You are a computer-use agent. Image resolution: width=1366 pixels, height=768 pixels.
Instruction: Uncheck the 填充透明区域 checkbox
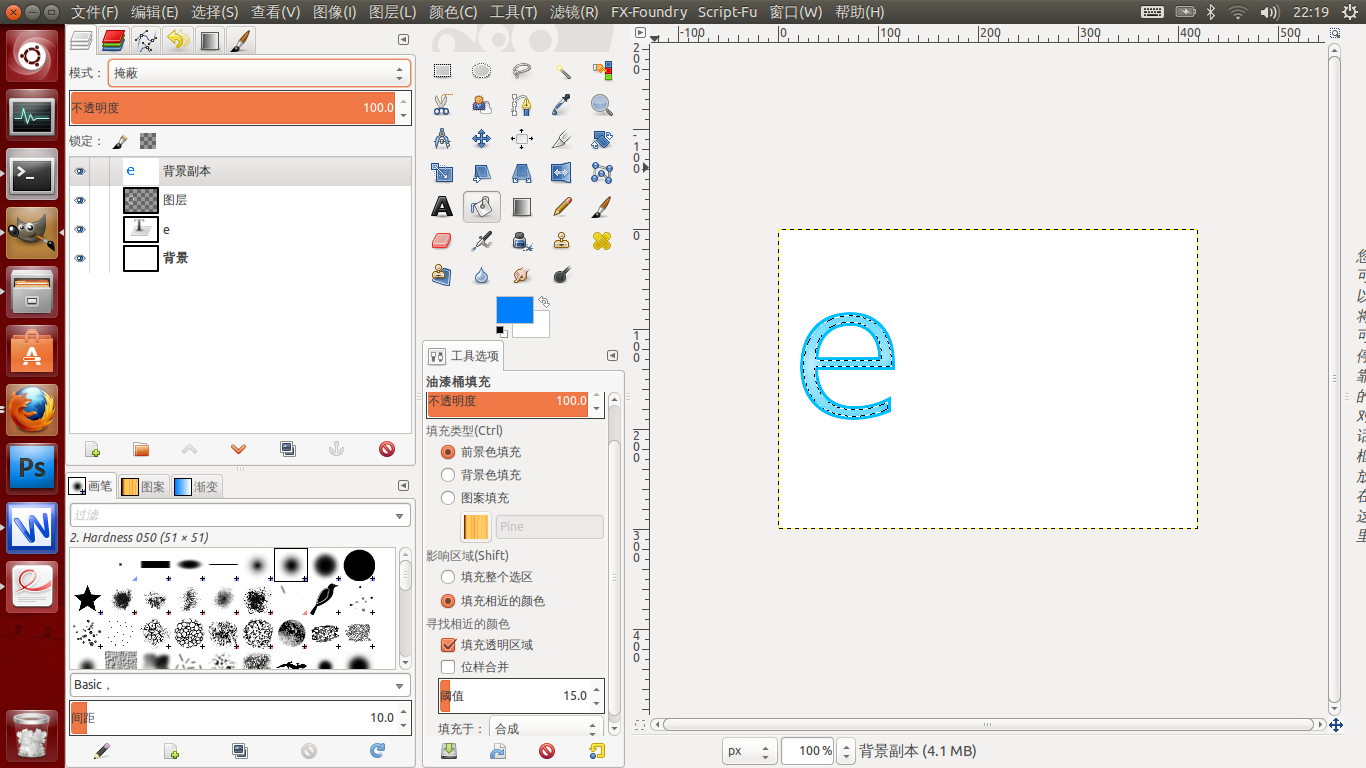[x=448, y=645]
